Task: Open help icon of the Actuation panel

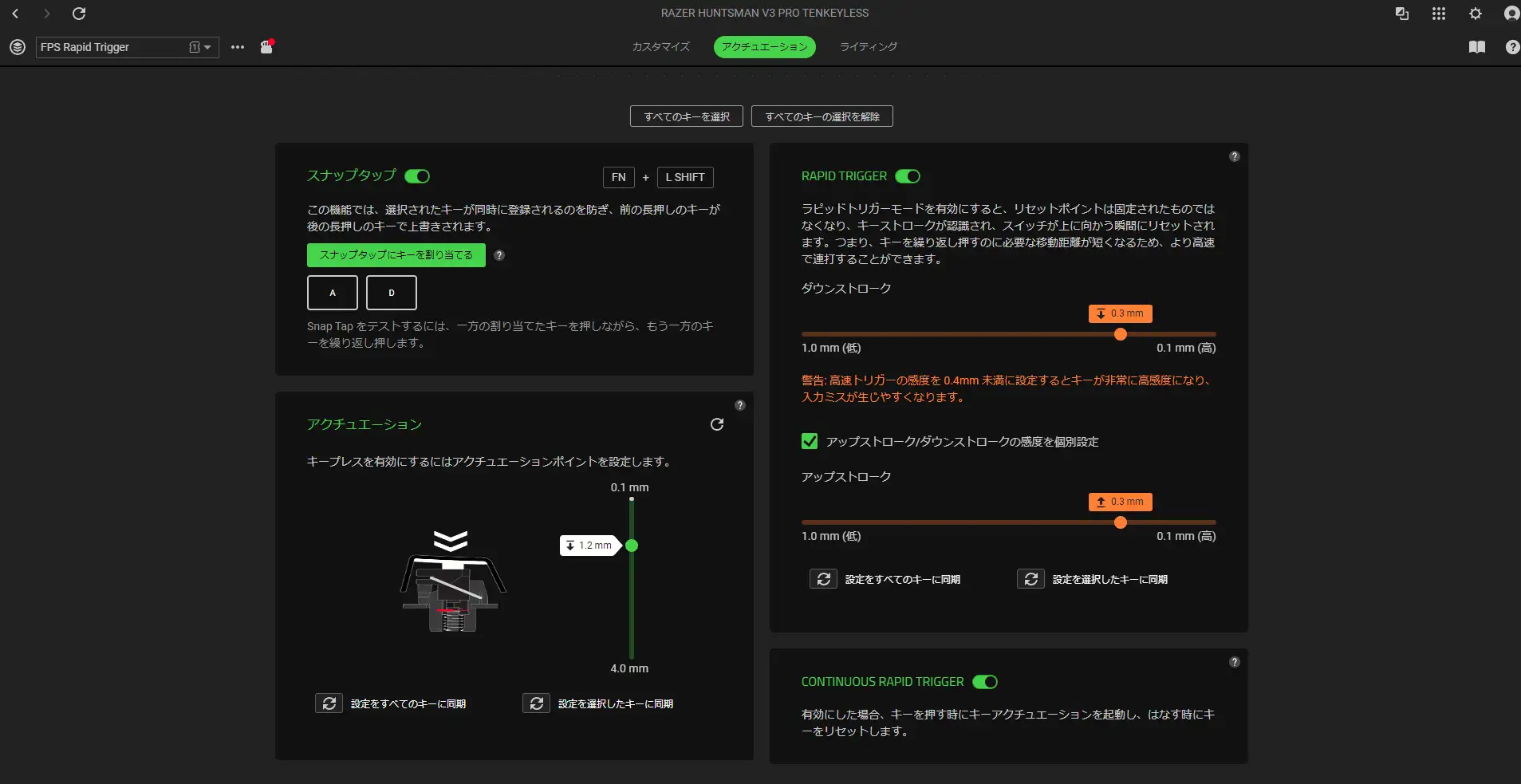Action: click(x=740, y=405)
